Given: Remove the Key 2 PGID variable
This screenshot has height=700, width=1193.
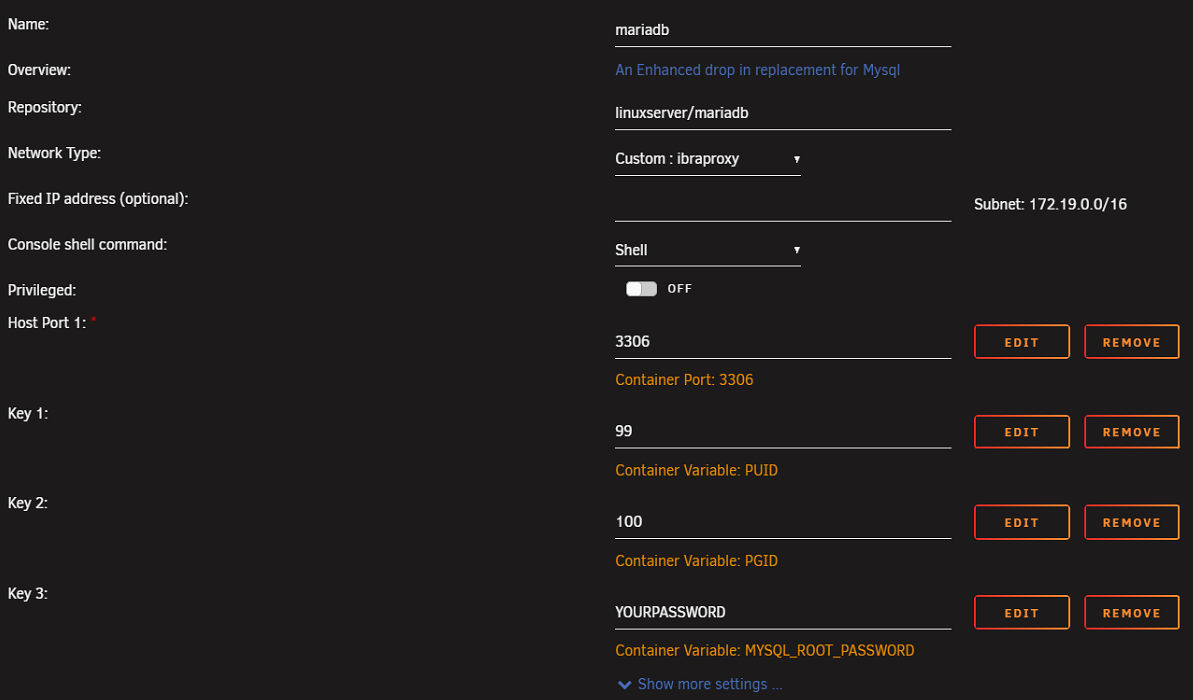Looking at the screenshot, I should click(x=1131, y=522).
